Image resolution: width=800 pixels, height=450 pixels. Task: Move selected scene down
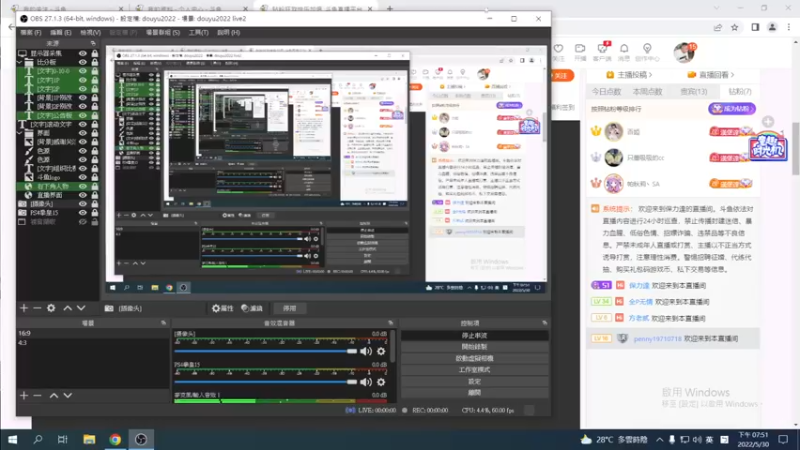67,395
